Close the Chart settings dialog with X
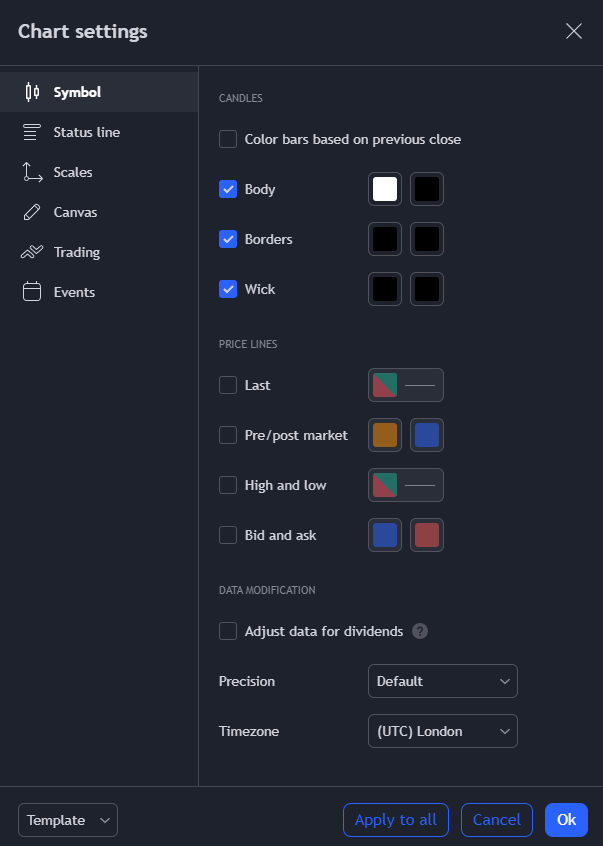This screenshot has height=846, width=603. click(574, 31)
